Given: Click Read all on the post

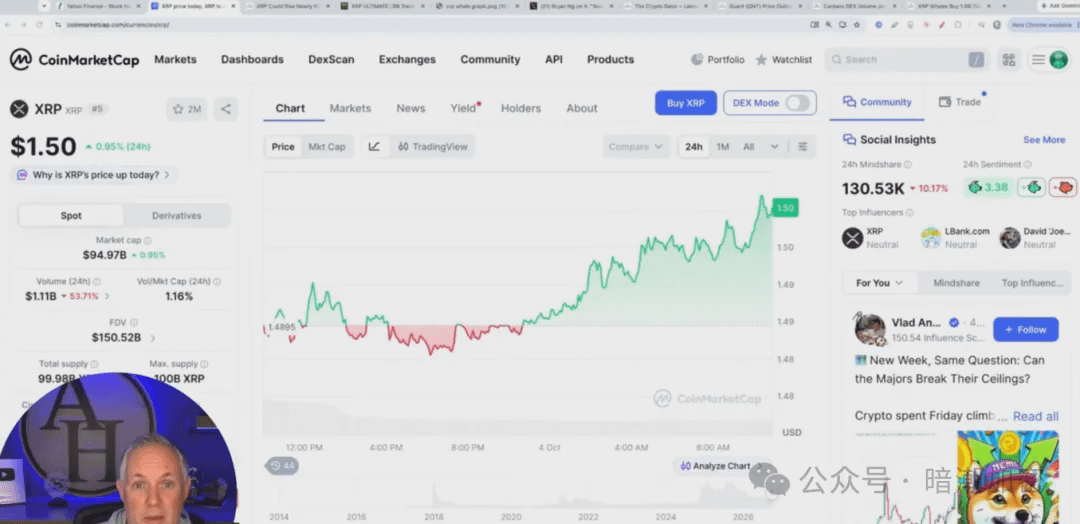Looking at the screenshot, I should coord(1036,417).
